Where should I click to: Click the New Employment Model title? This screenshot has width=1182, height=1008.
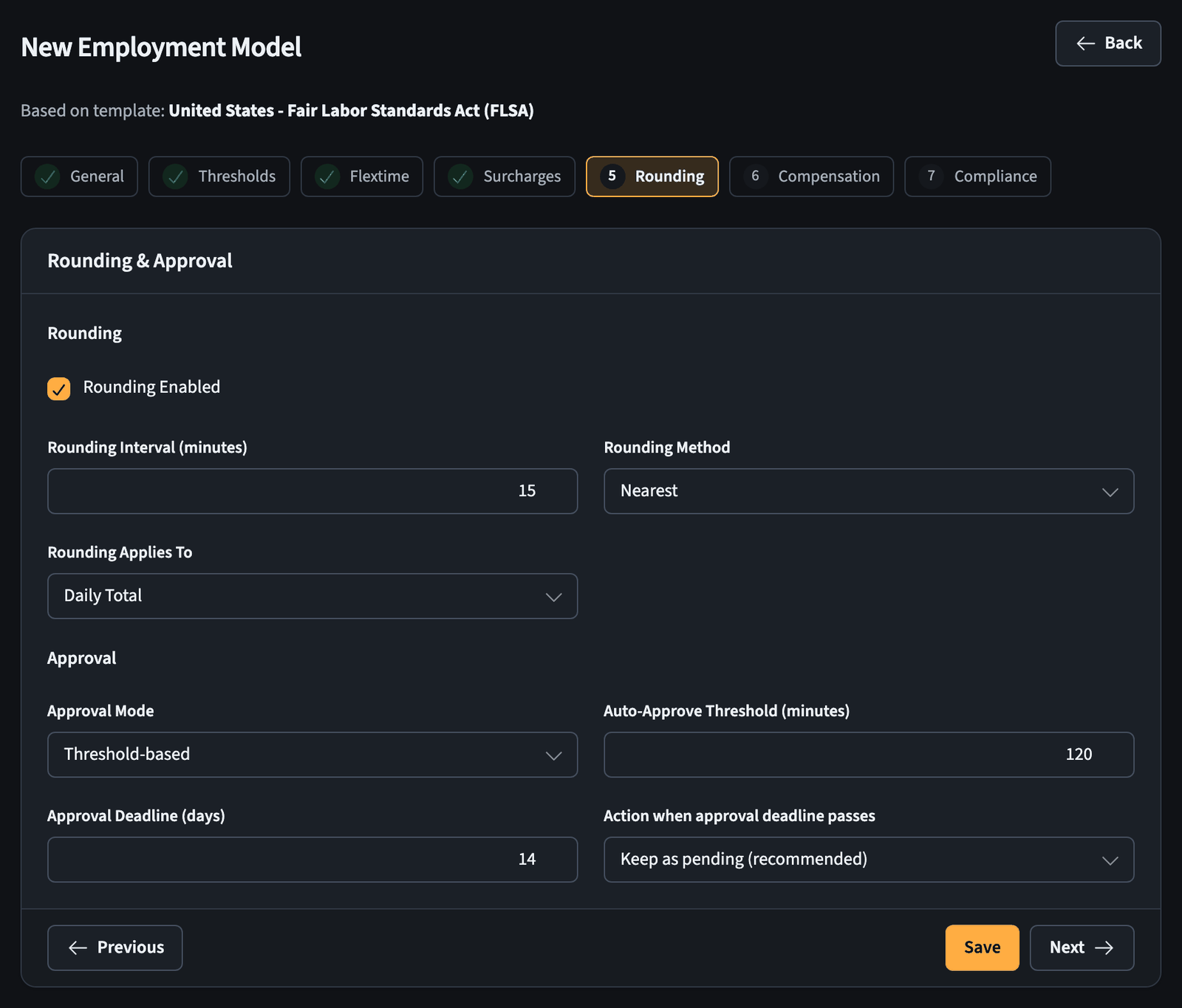161,47
